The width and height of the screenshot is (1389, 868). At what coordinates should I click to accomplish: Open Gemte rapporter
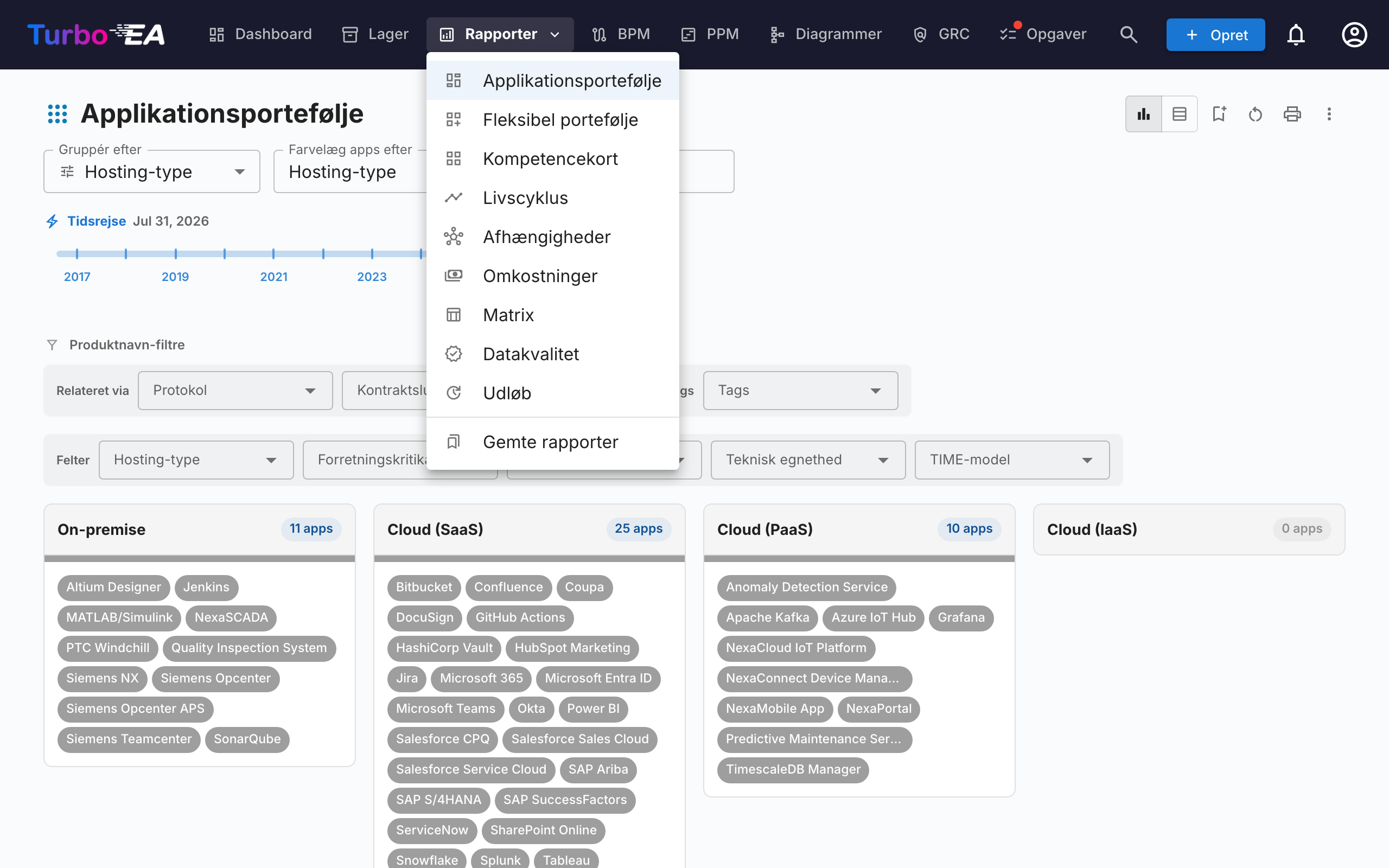(553, 442)
